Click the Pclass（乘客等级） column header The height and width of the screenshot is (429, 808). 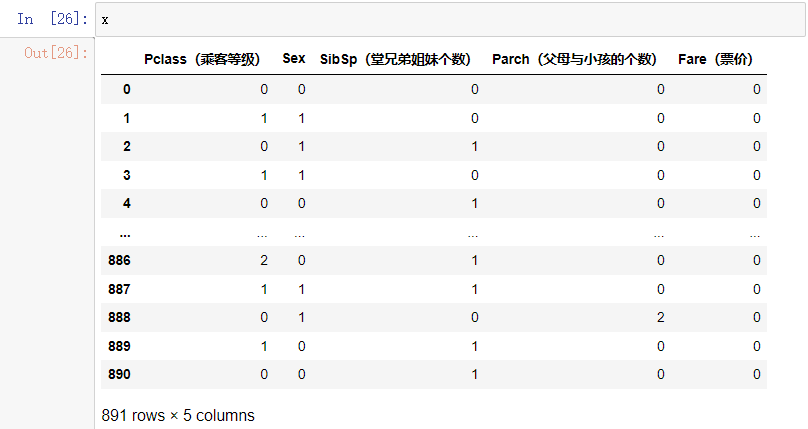click(202, 59)
